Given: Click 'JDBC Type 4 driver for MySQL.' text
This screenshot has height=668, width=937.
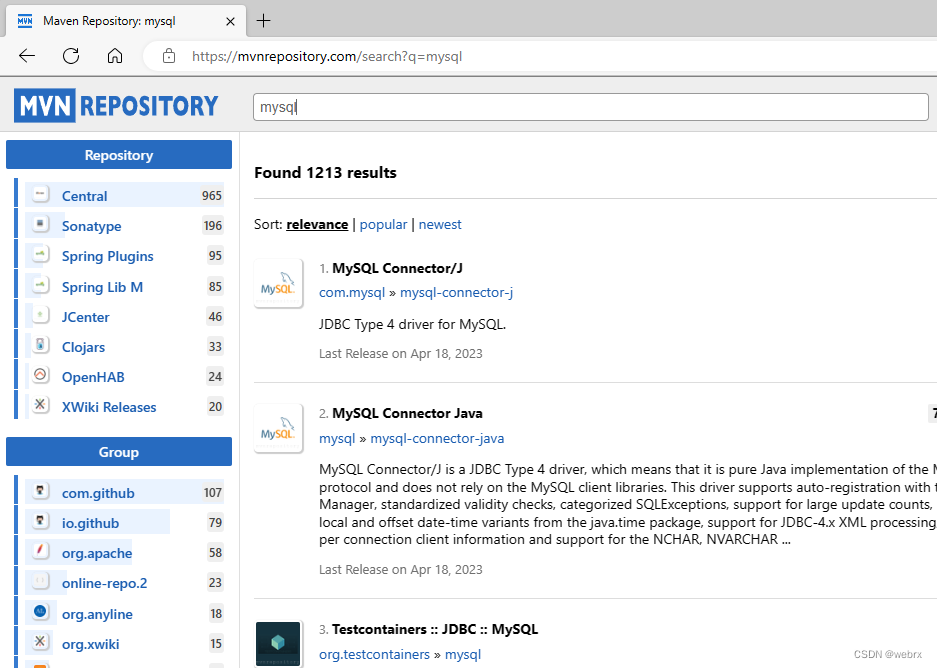Looking at the screenshot, I should point(412,324).
